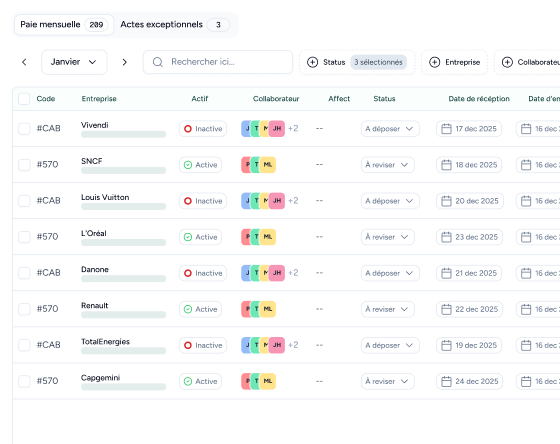The width and height of the screenshot is (560, 444).
Task: Open Renault status dropdown
Action: click(388, 309)
